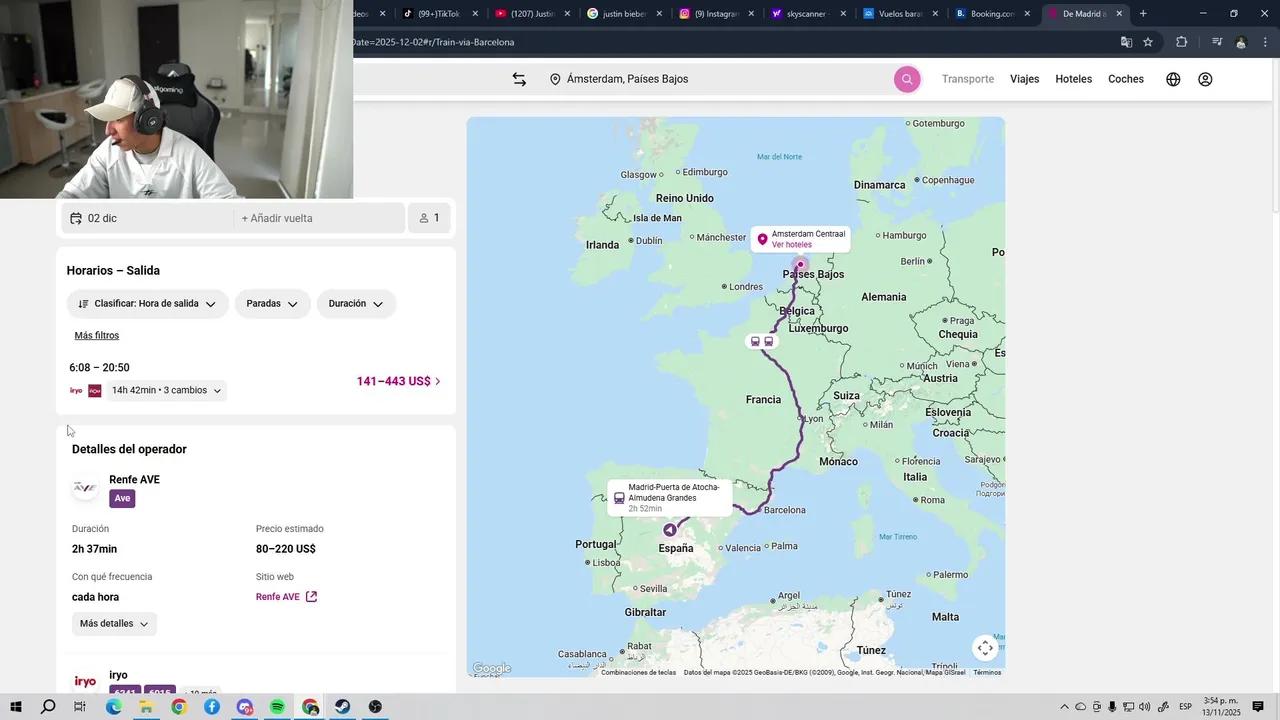Click the purple Ave badge
The image size is (1280, 720).
(122, 499)
